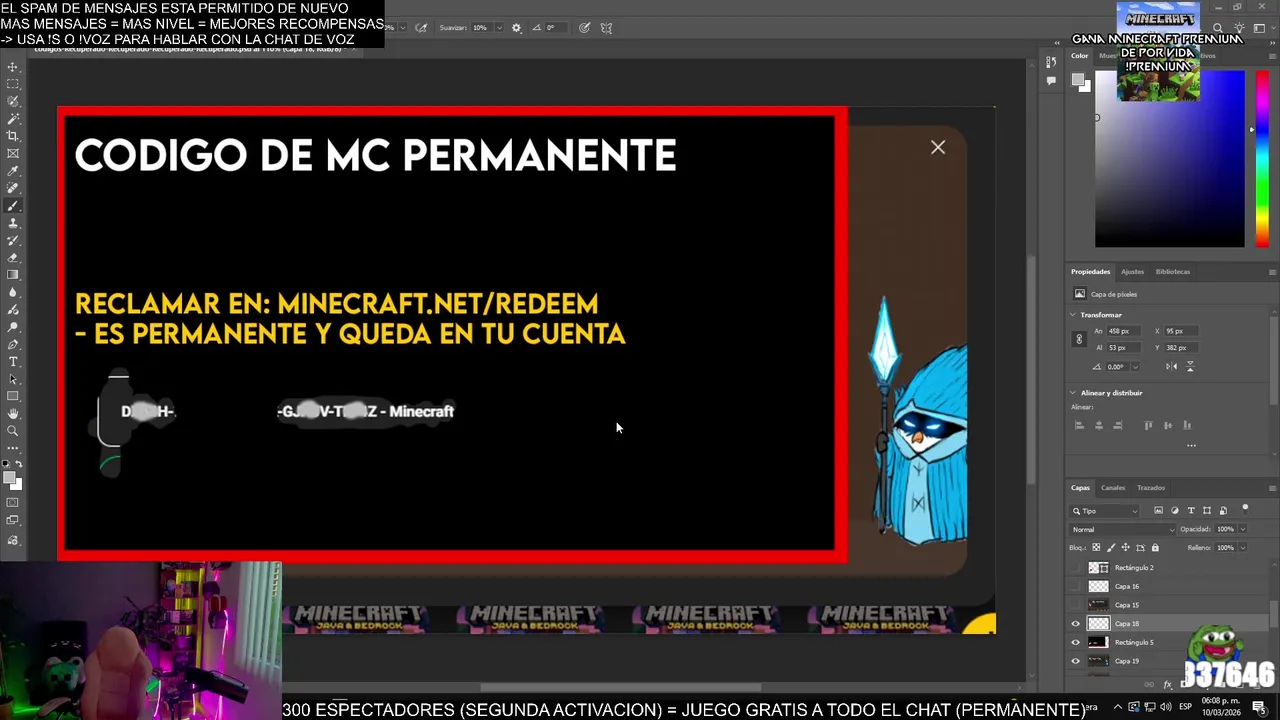Align right edges button
This screenshot has width=1280, height=720.
click(x=1119, y=425)
